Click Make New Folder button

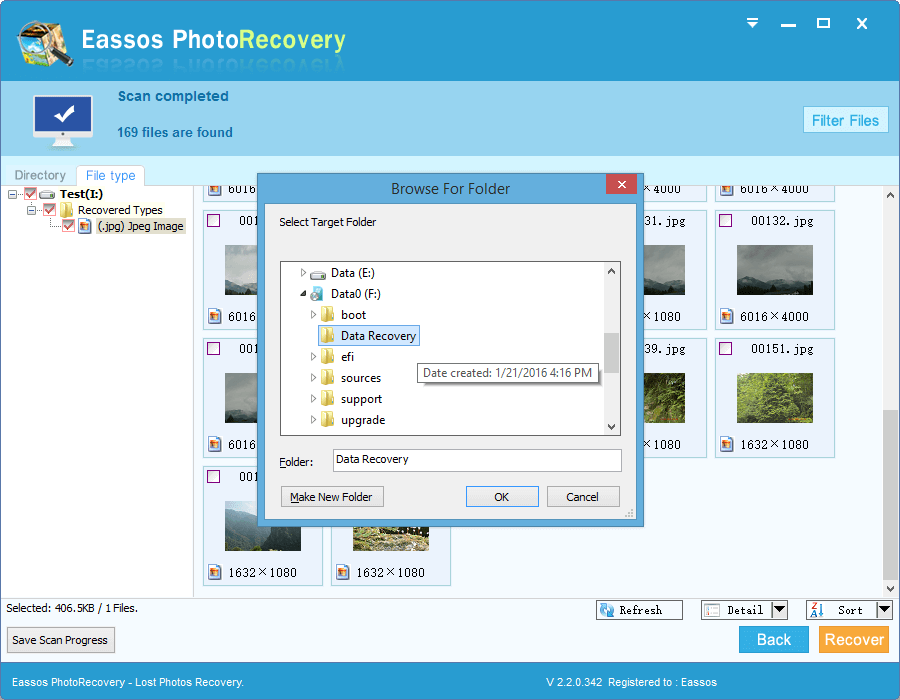point(332,497)
